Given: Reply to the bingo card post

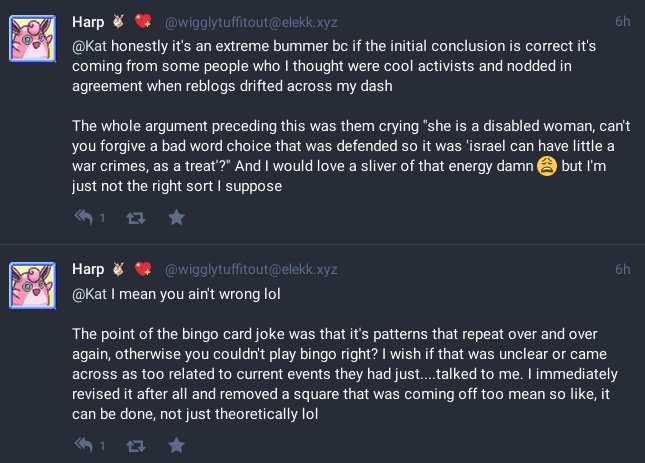Looking at the screenshot, I should (x=84, y=445).
